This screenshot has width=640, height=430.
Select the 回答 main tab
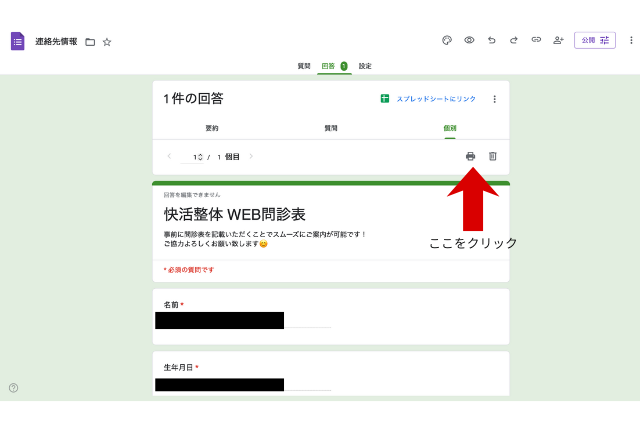pyautogui.click(x=334, y=66)
